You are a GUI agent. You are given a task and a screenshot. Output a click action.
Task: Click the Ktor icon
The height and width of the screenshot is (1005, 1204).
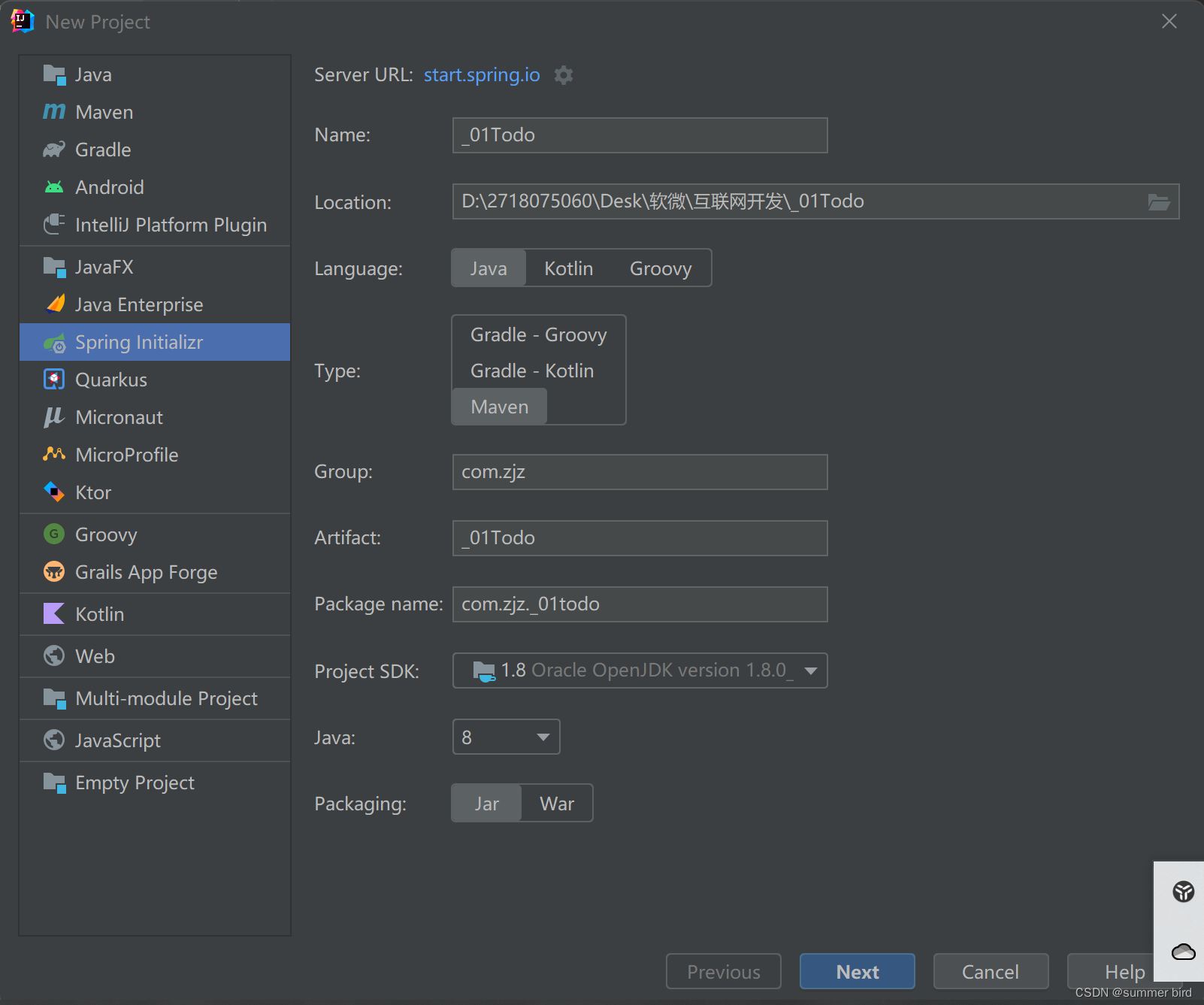[x=54, y=492]
